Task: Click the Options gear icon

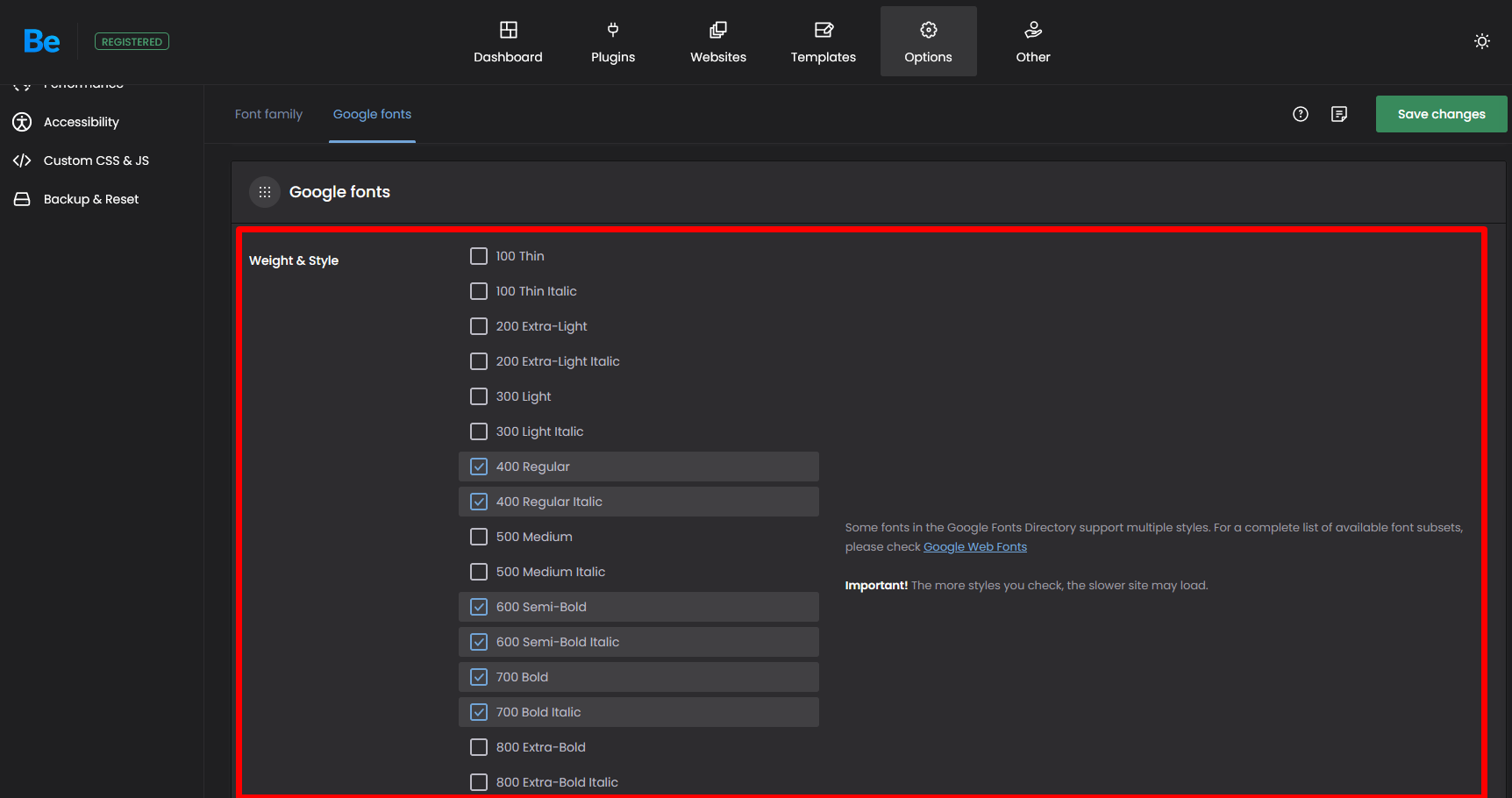Action: 928,30
